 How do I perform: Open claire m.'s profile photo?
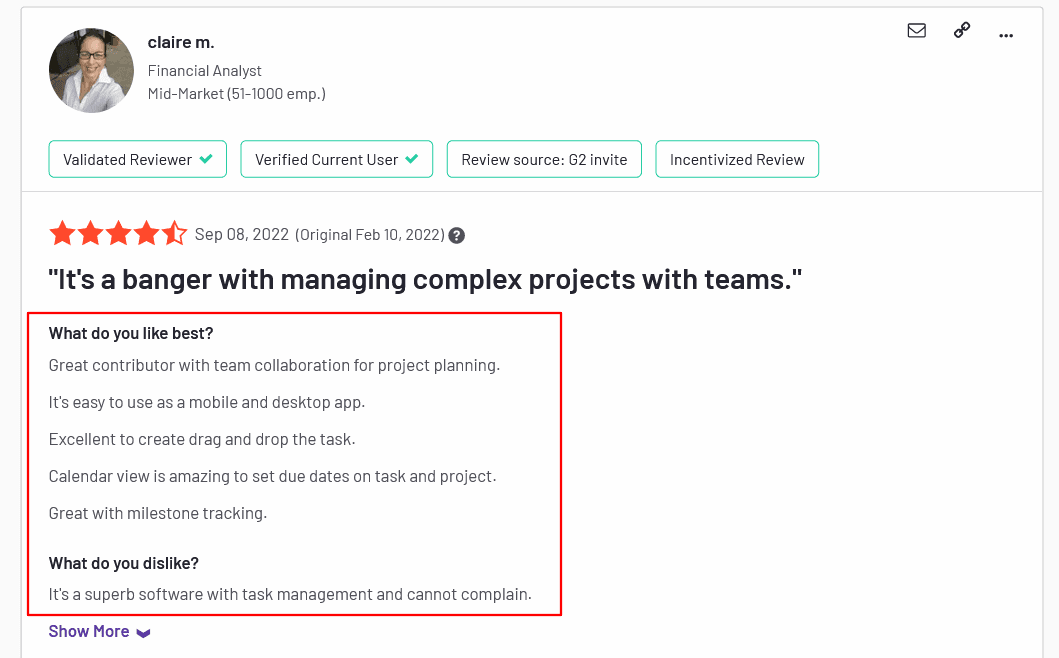pos(91,70)
